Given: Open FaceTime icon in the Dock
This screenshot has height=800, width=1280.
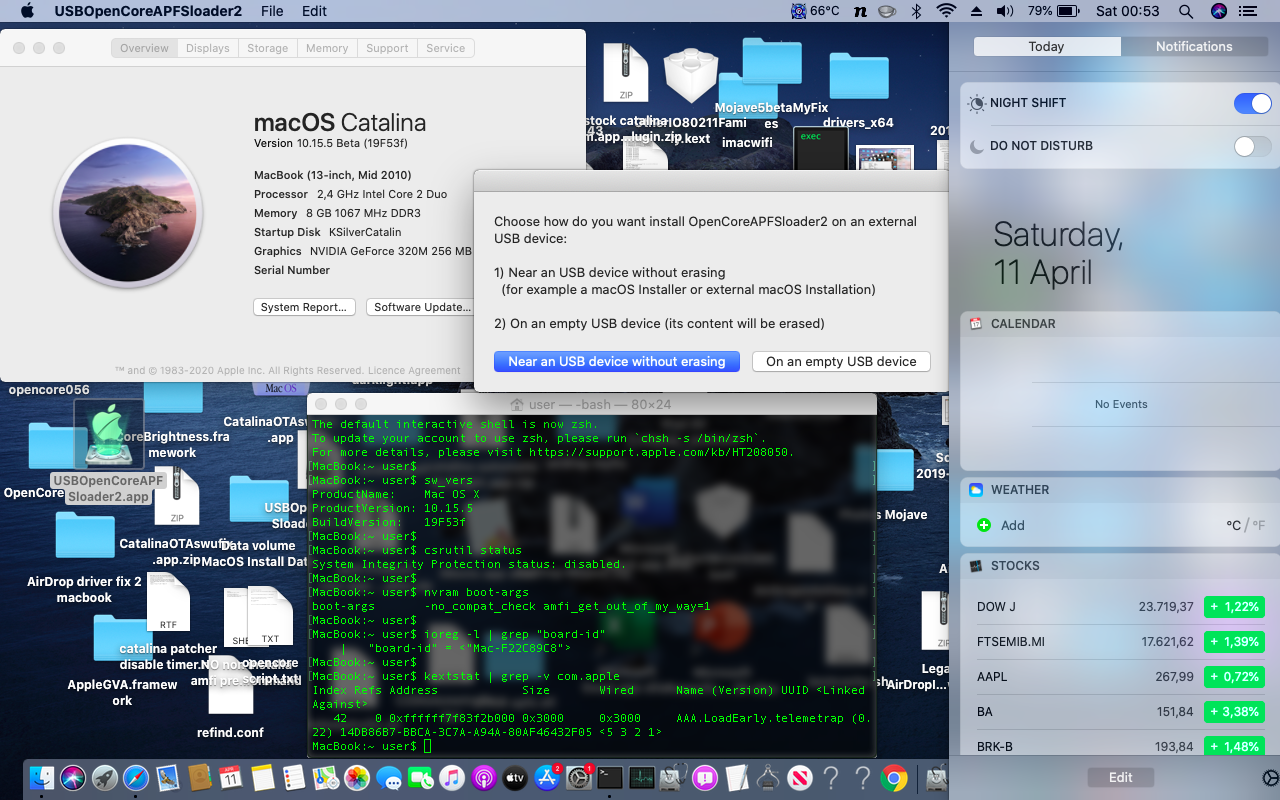Looking at the screenshot, I should pos(421,777).
